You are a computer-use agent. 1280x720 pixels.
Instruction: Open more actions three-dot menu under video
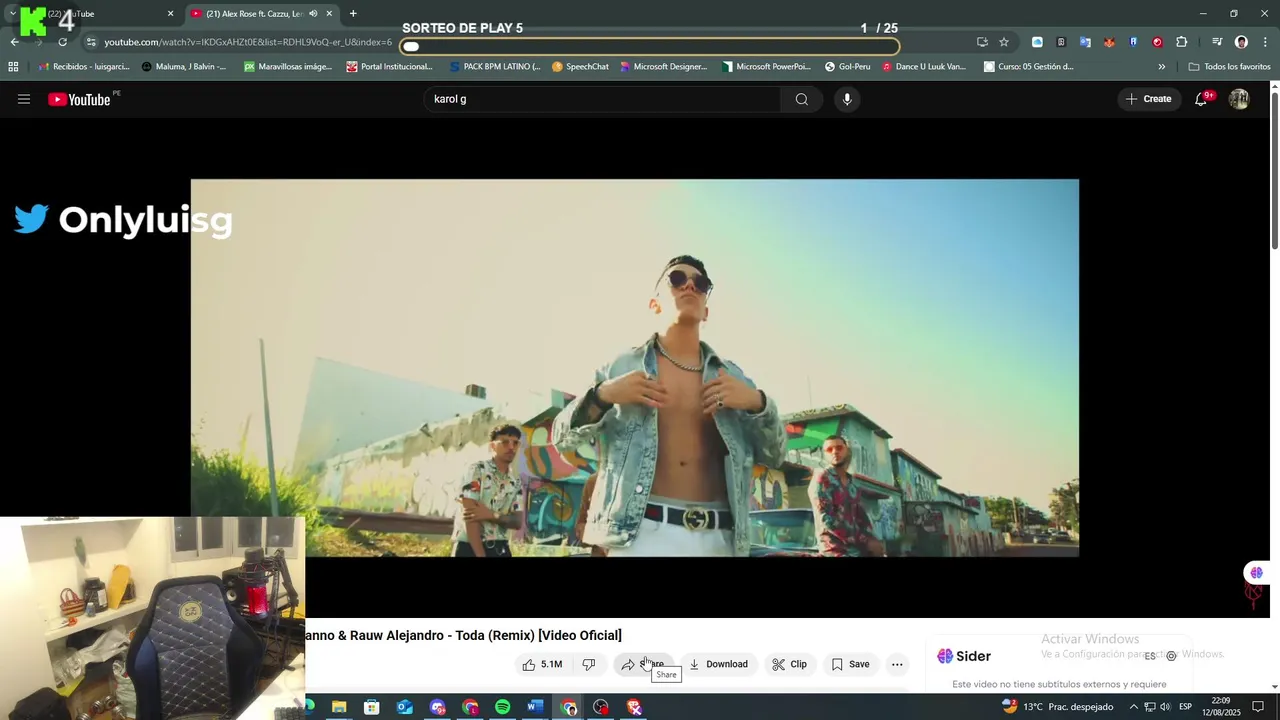click(897, 664)
